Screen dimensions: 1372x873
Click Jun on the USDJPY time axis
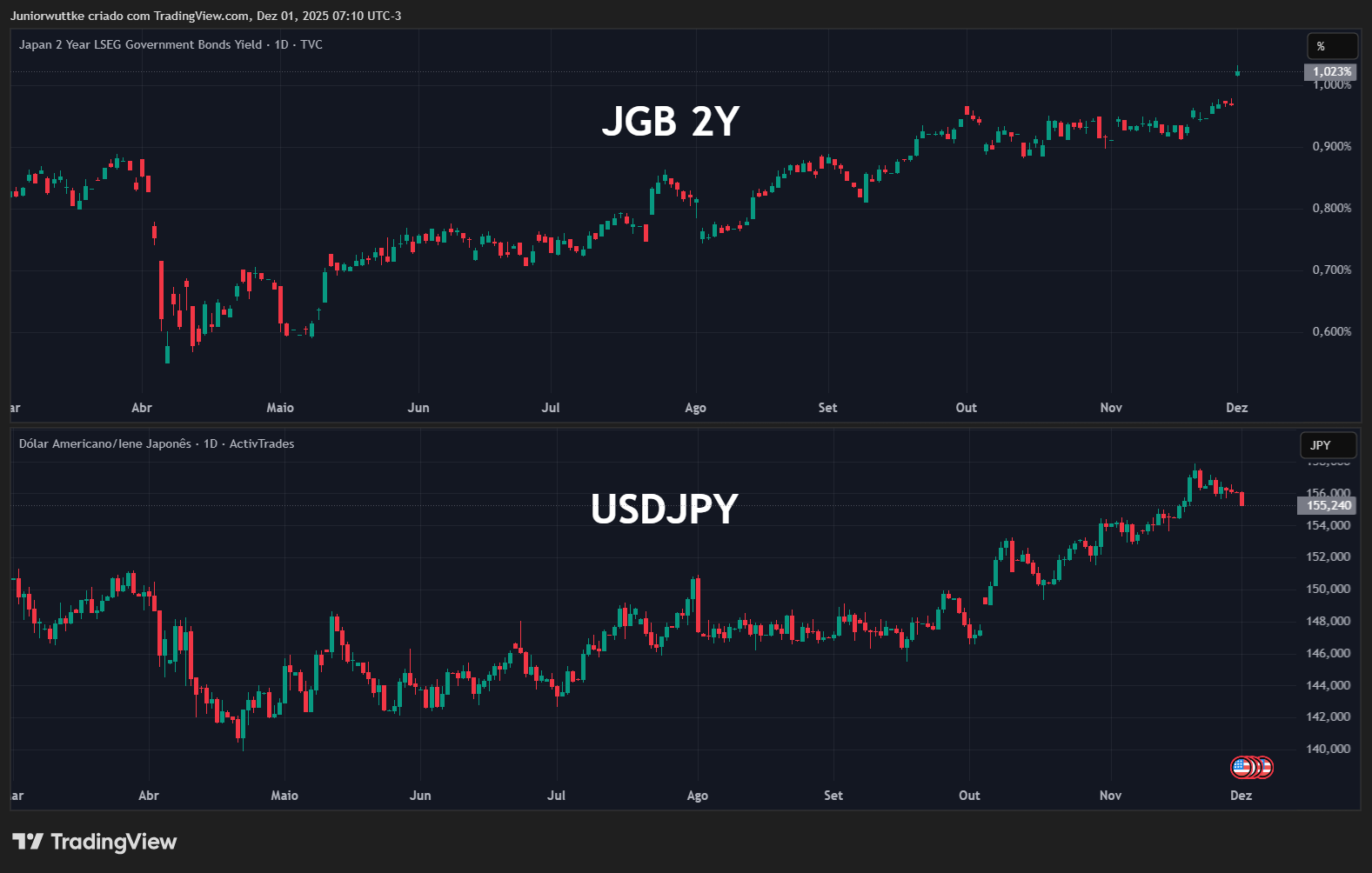[x=420, y=796]
